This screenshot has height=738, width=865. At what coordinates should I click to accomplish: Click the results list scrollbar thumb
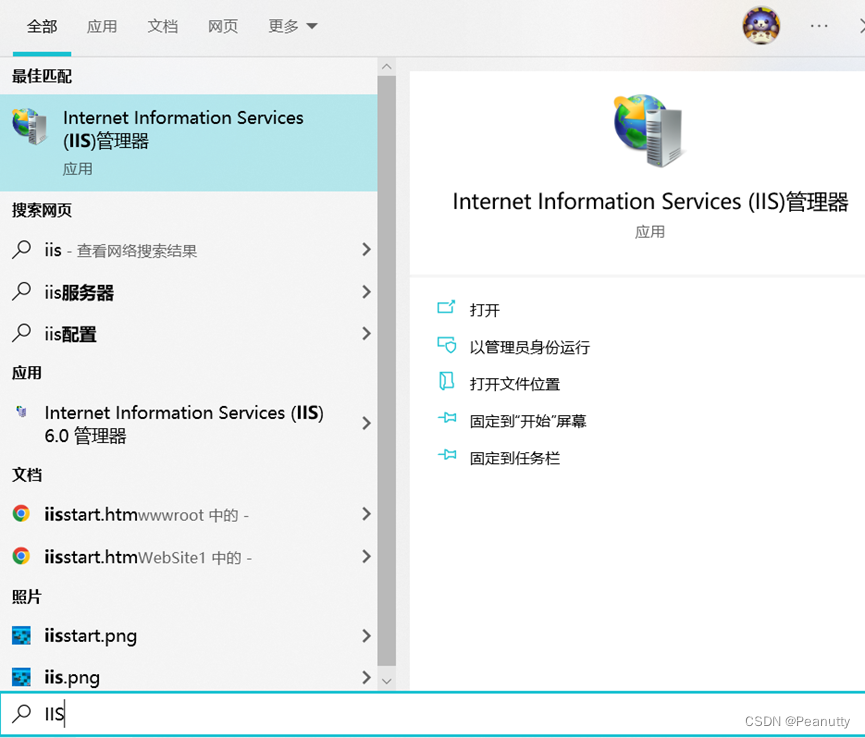tap(387, 371)
